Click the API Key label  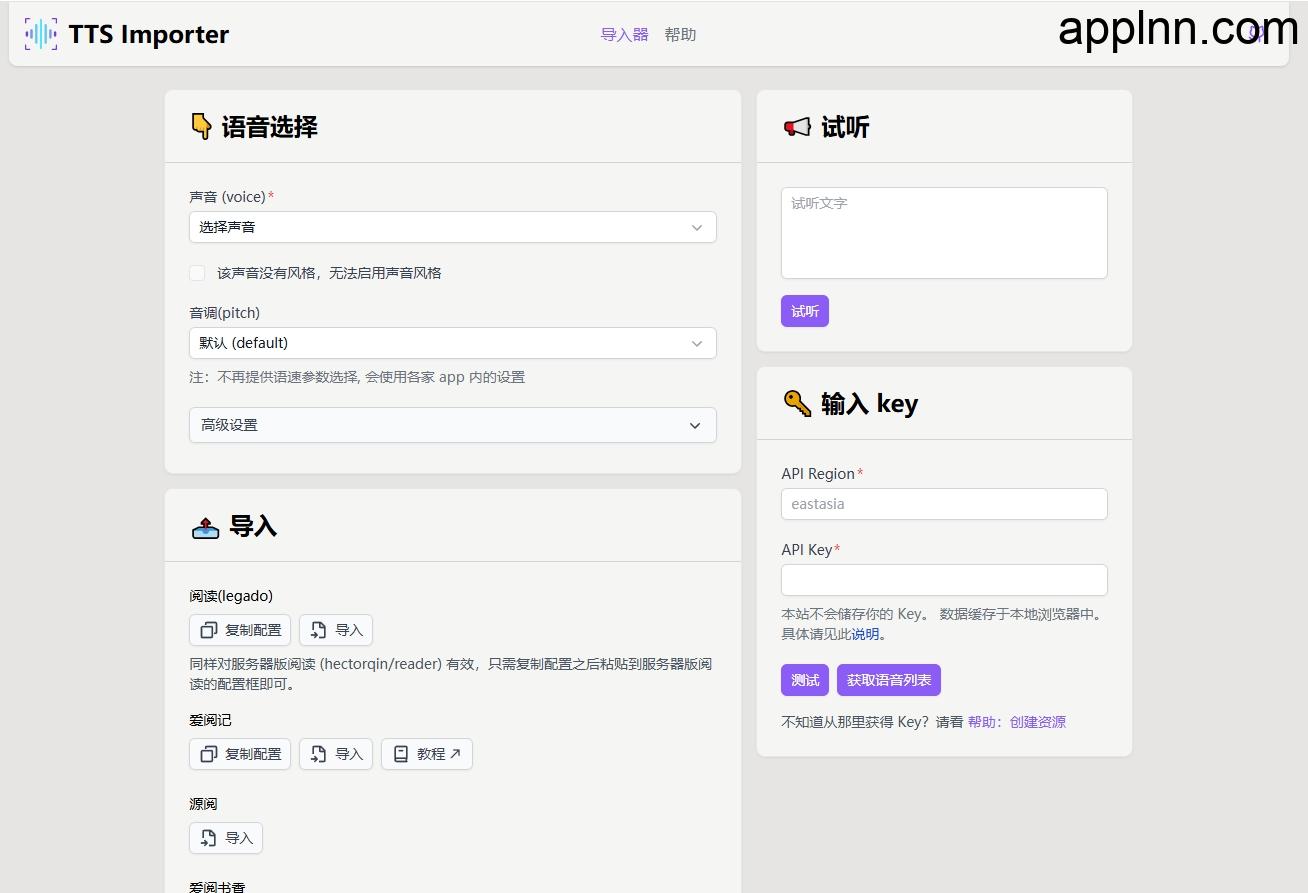coord(807,550)
